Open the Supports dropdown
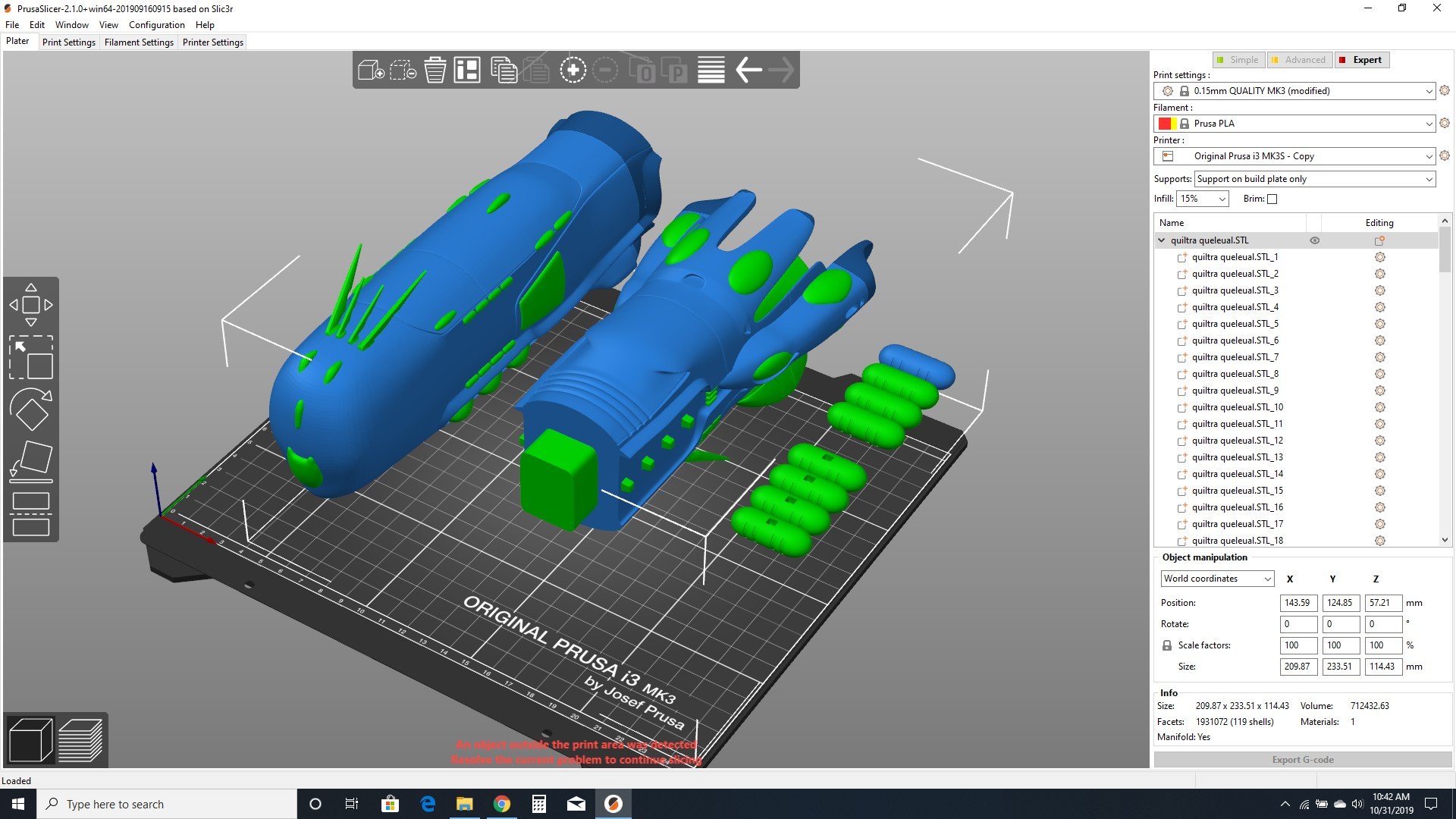This screenshot has width=1456, height=819. [x=1315, y=179]
